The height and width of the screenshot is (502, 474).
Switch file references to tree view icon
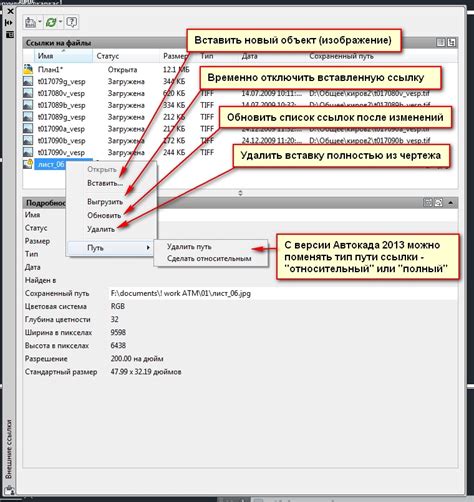tap(452, 42)
